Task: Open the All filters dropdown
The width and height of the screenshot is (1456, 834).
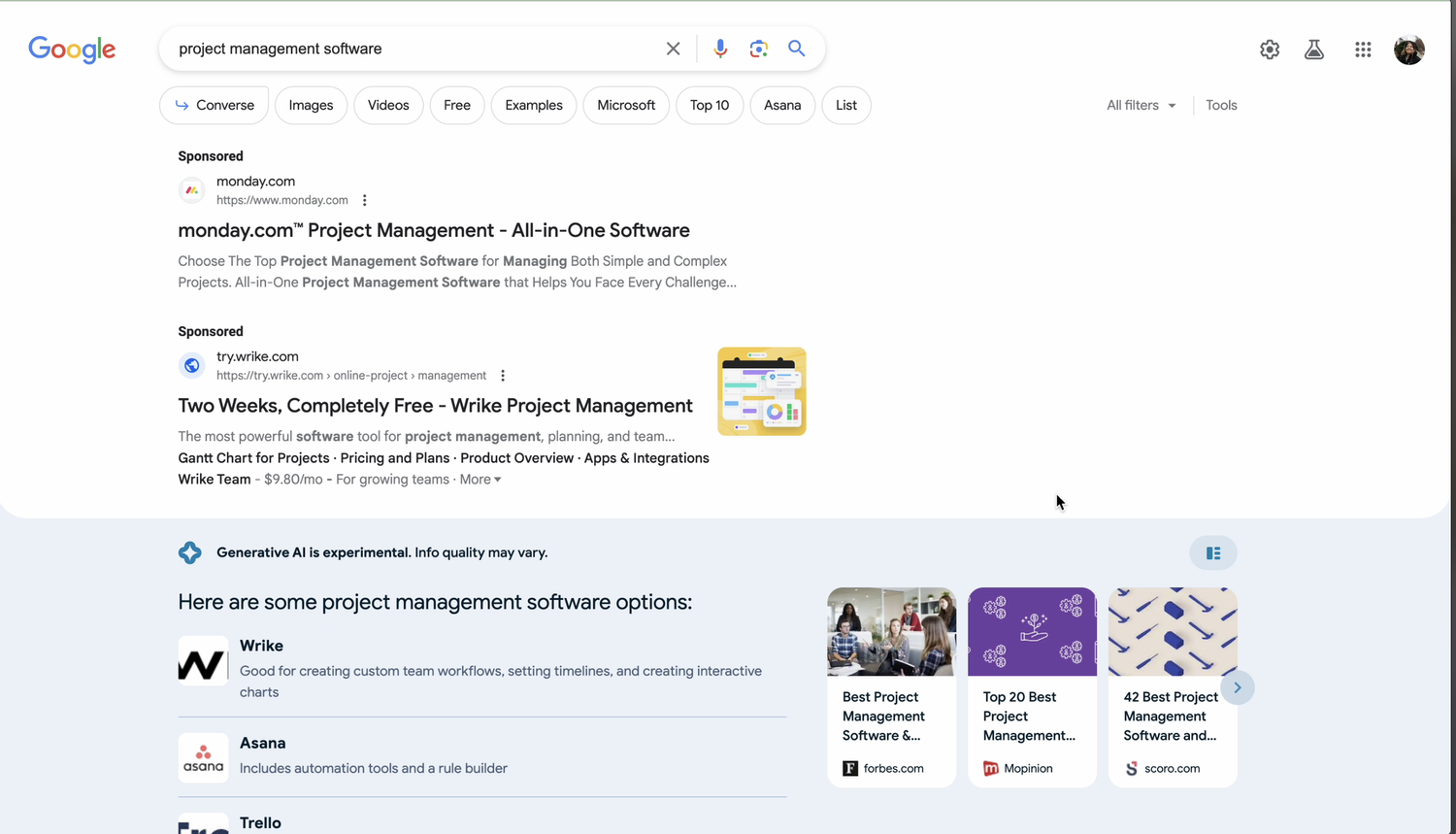Action: pos(1142,105)
